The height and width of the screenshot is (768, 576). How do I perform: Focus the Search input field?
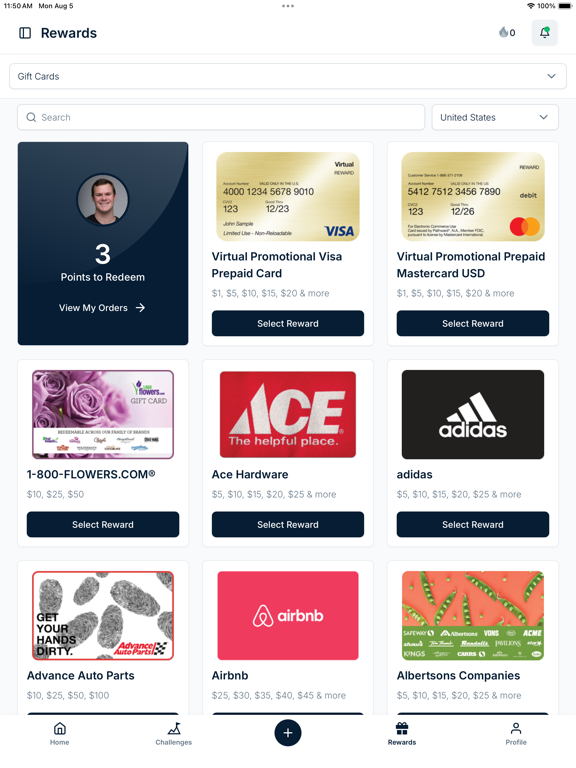point(221,118)
